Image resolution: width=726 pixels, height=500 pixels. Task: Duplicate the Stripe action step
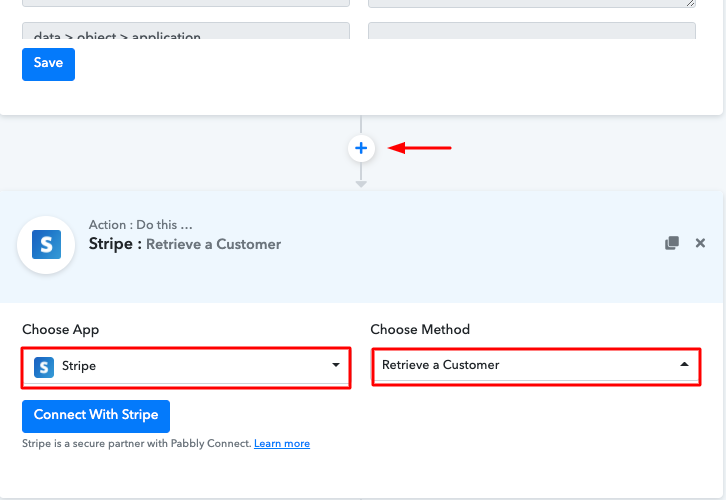tap(672, 243)
